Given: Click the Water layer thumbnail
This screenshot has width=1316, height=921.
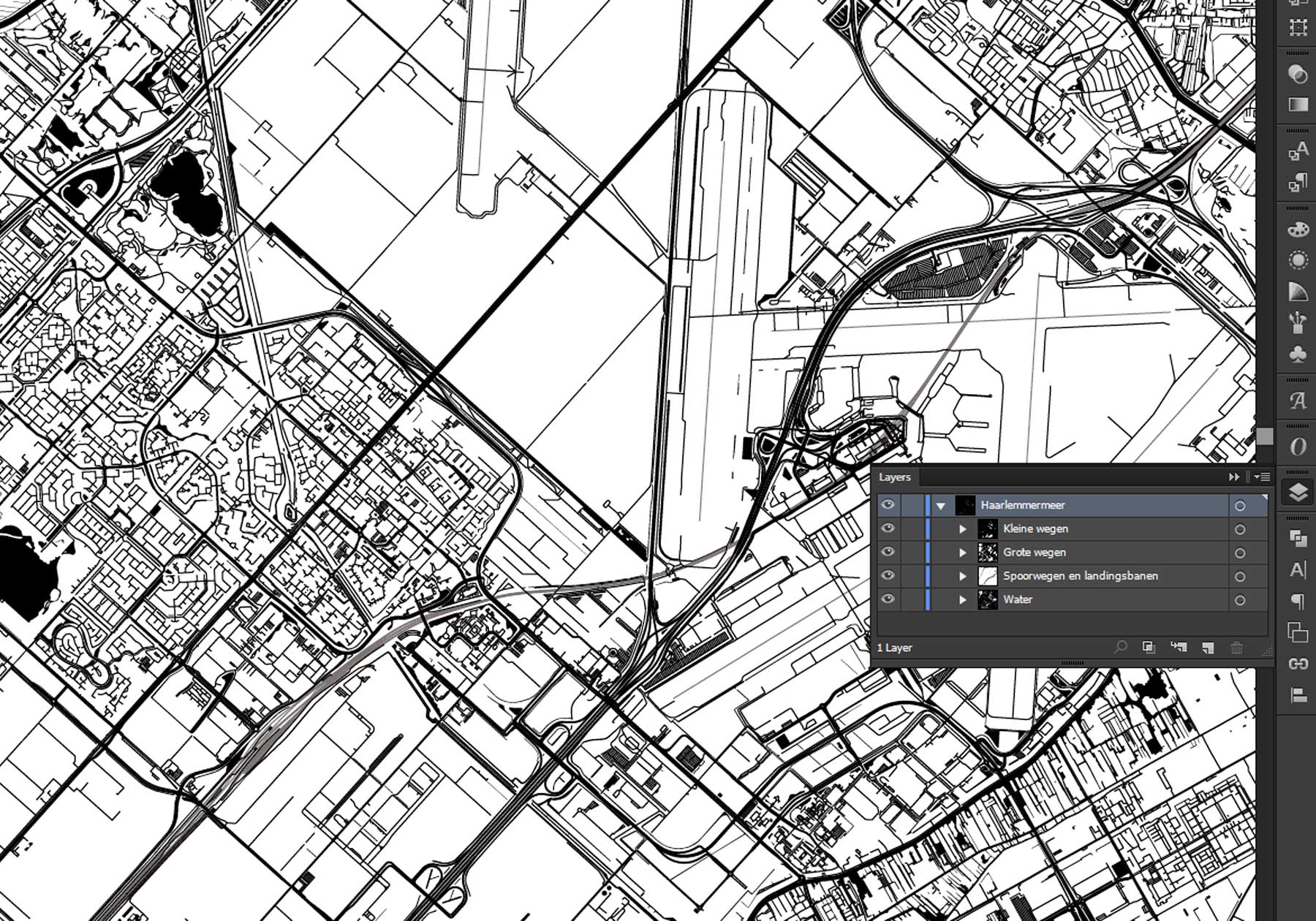Looking at the screenshot, I should pos(988,599).
